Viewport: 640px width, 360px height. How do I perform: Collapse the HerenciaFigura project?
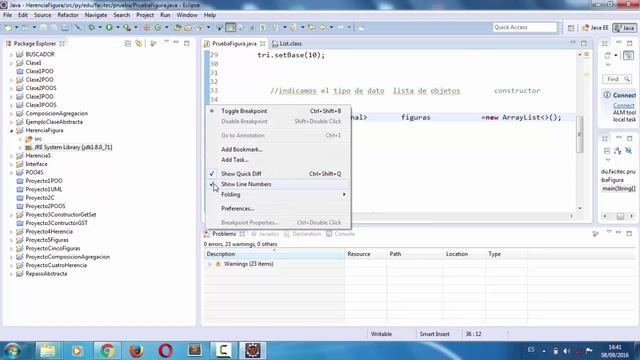(x=11, y=131)
